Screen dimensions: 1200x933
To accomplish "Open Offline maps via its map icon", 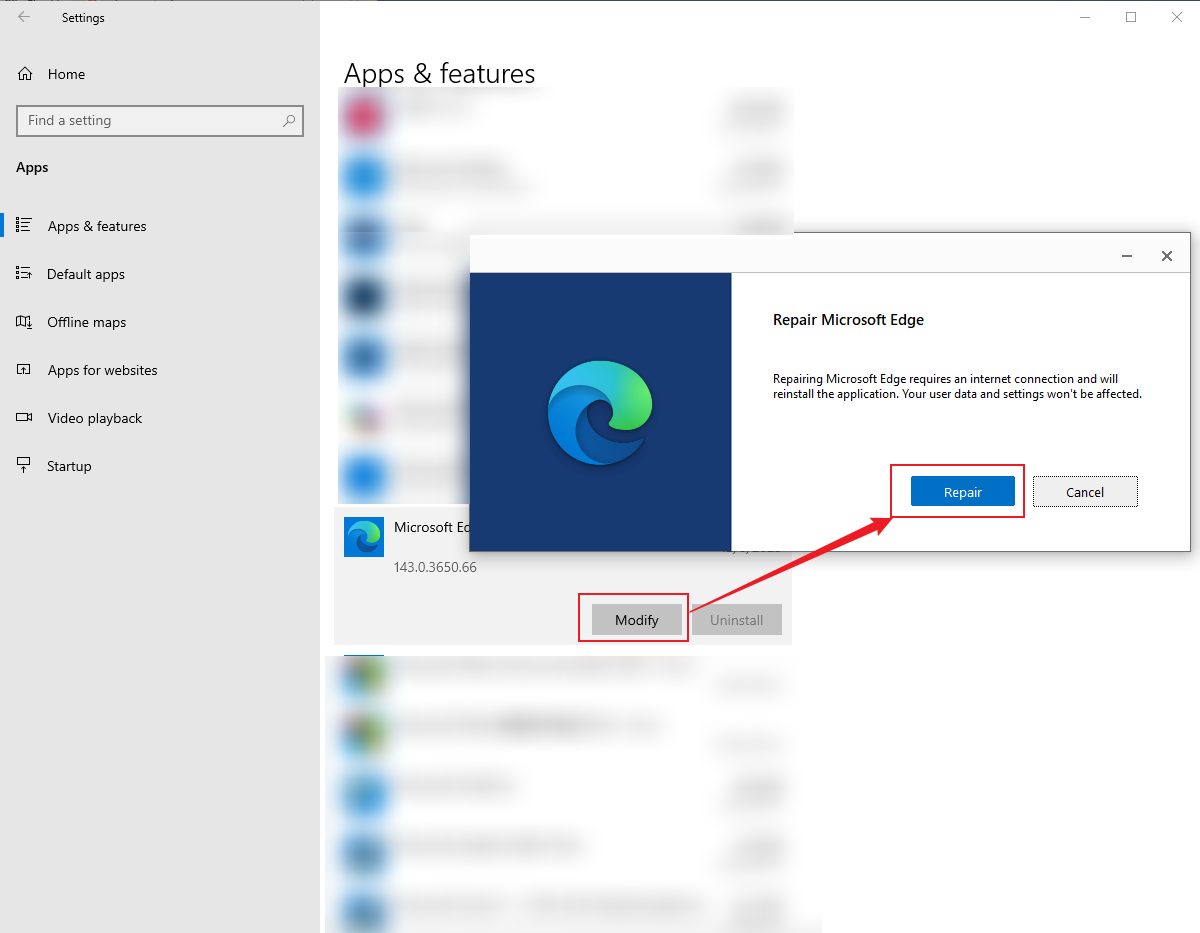I will pyautogui.click(x=24, y=321).
